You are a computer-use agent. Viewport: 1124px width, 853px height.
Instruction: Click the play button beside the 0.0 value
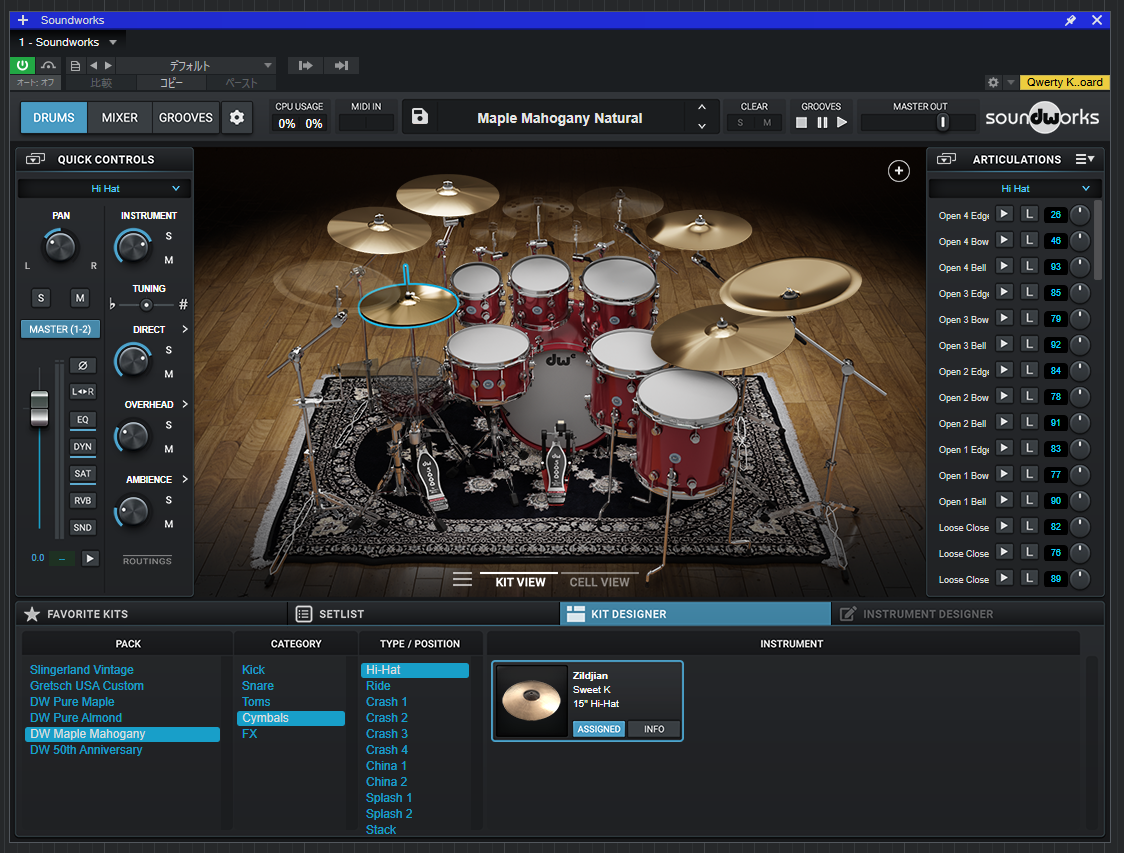[90, 558]
